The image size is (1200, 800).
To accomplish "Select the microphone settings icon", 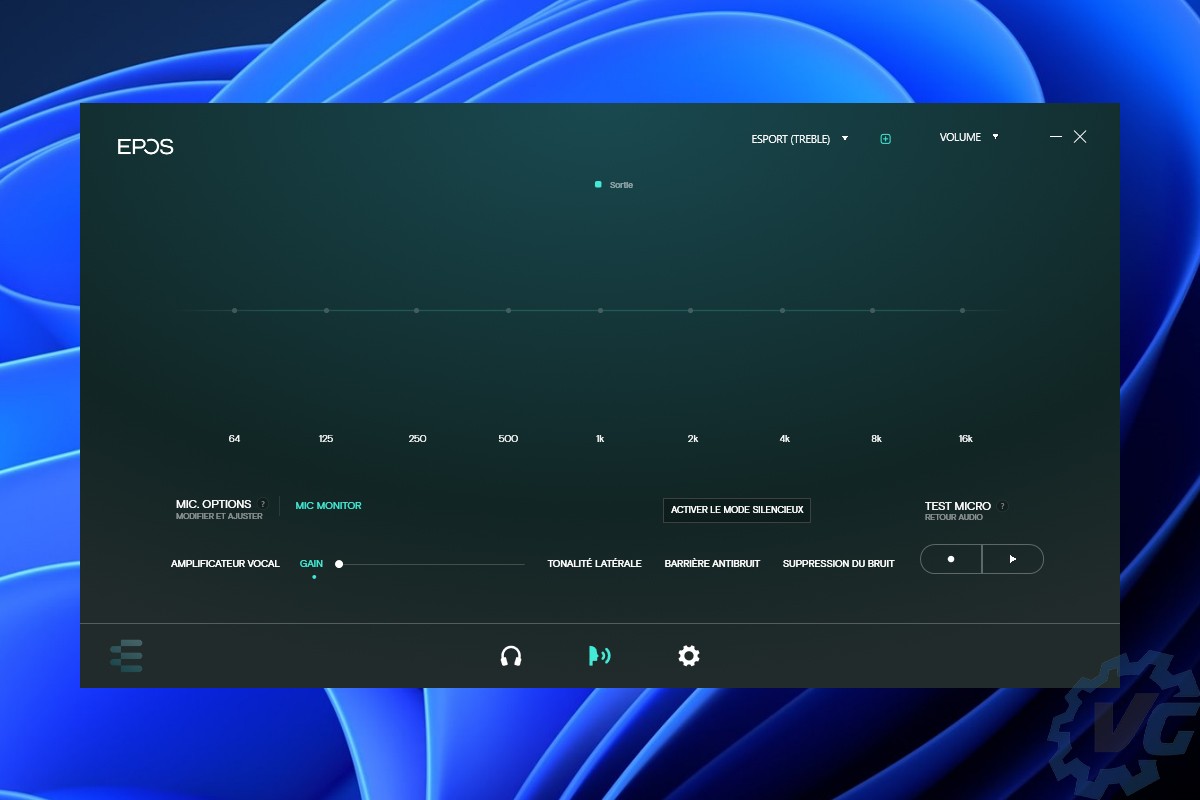I will click(x=599, y=656).
